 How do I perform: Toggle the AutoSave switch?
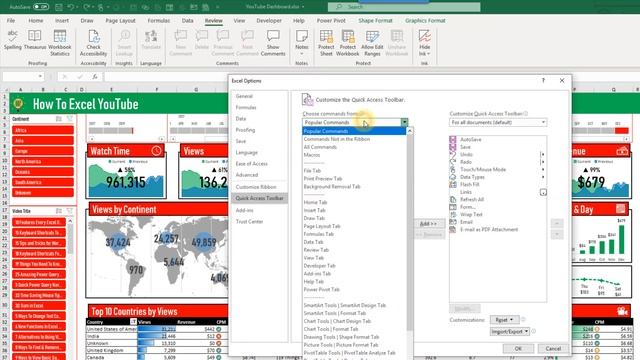(x=41, y=7)
